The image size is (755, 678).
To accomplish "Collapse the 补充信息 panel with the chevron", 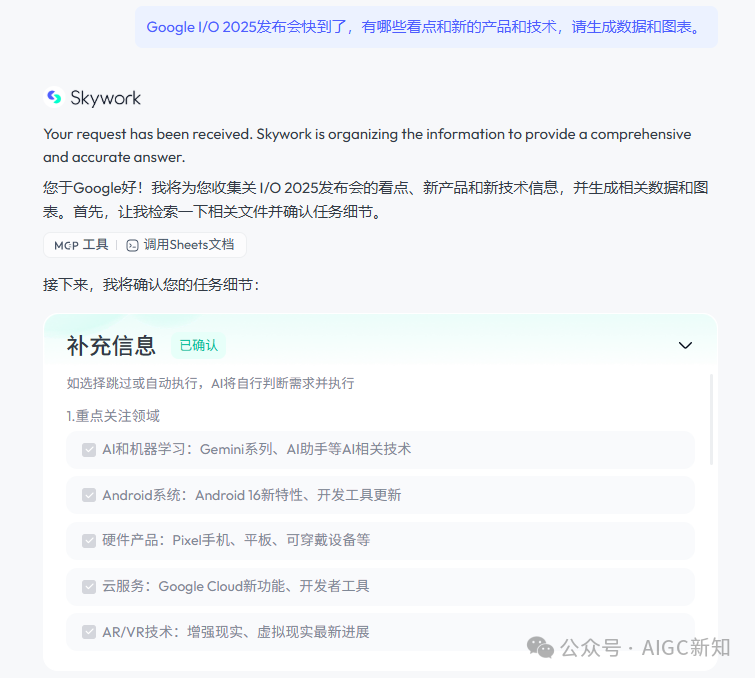I will coord(685,345).
